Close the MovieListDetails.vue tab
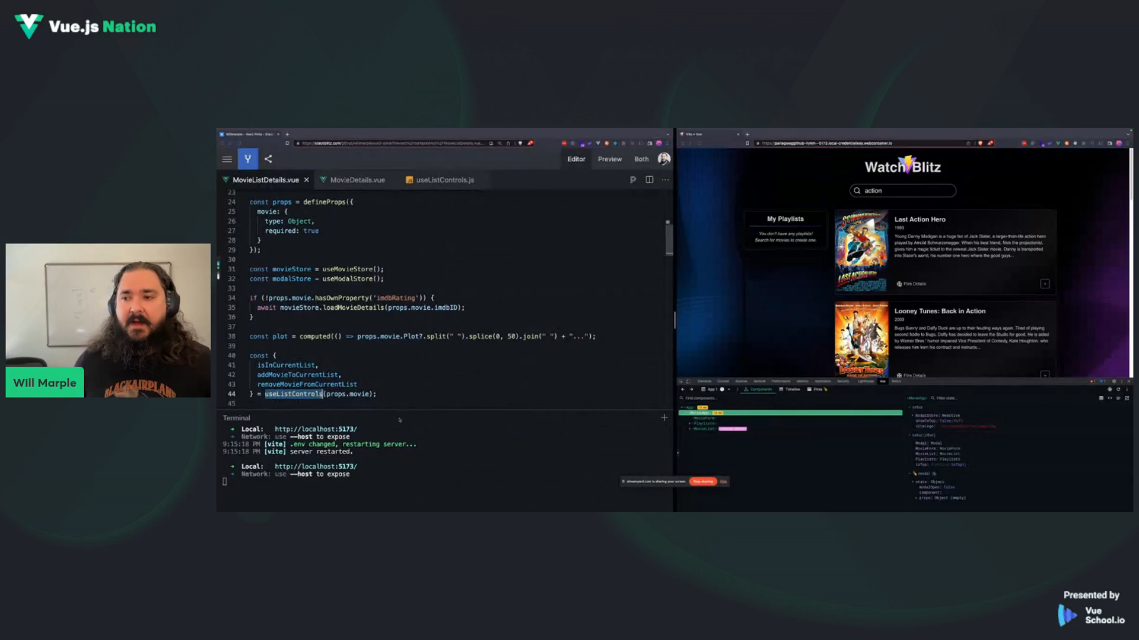 306,180
